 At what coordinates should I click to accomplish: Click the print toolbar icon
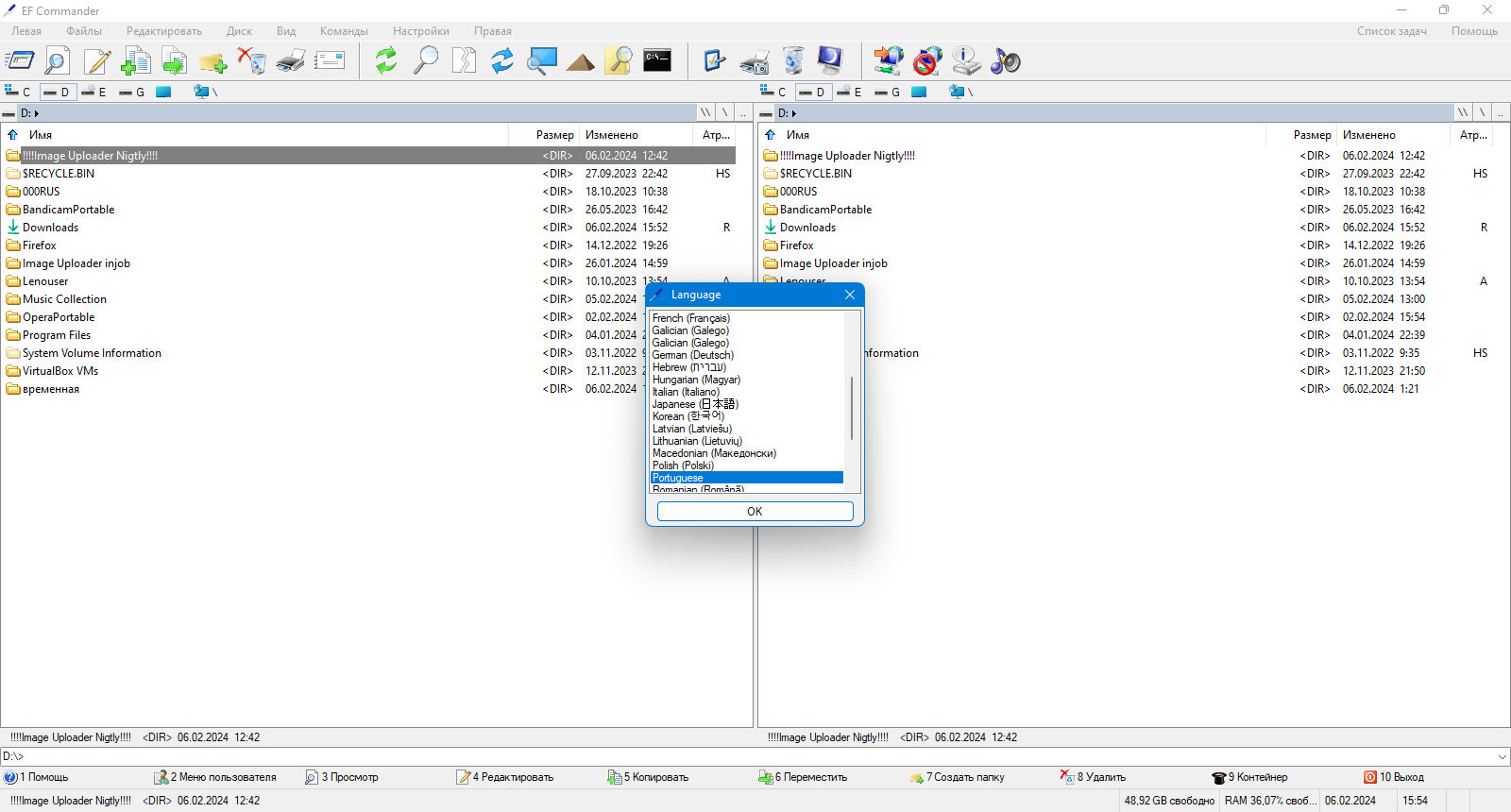tap(291, 61)
